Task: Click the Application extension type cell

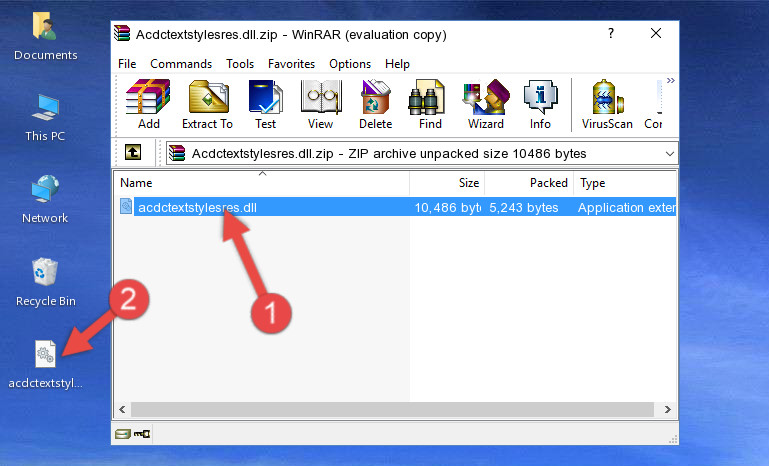Action: (x=627, y=207)
